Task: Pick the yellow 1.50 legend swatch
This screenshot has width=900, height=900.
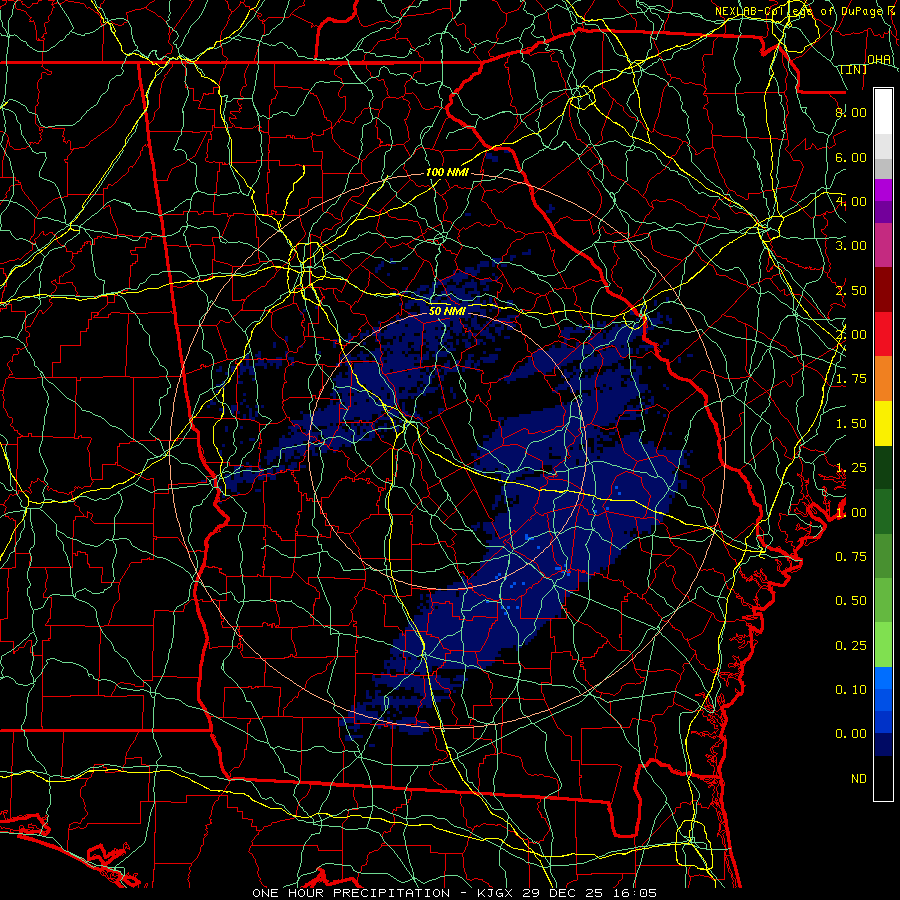Action: tap(883, 423)
